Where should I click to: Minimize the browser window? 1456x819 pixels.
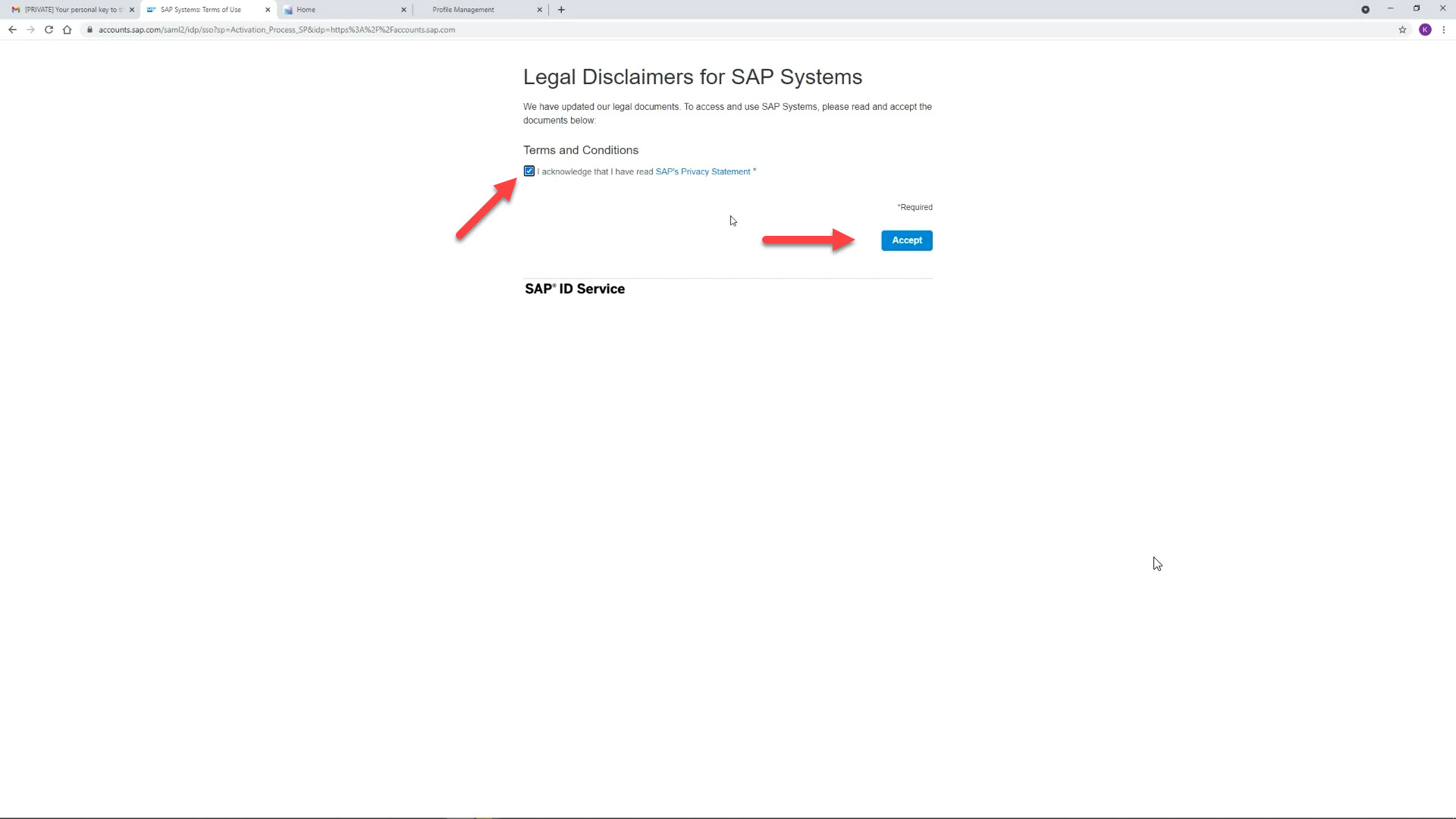click(x=1390, y=8)
